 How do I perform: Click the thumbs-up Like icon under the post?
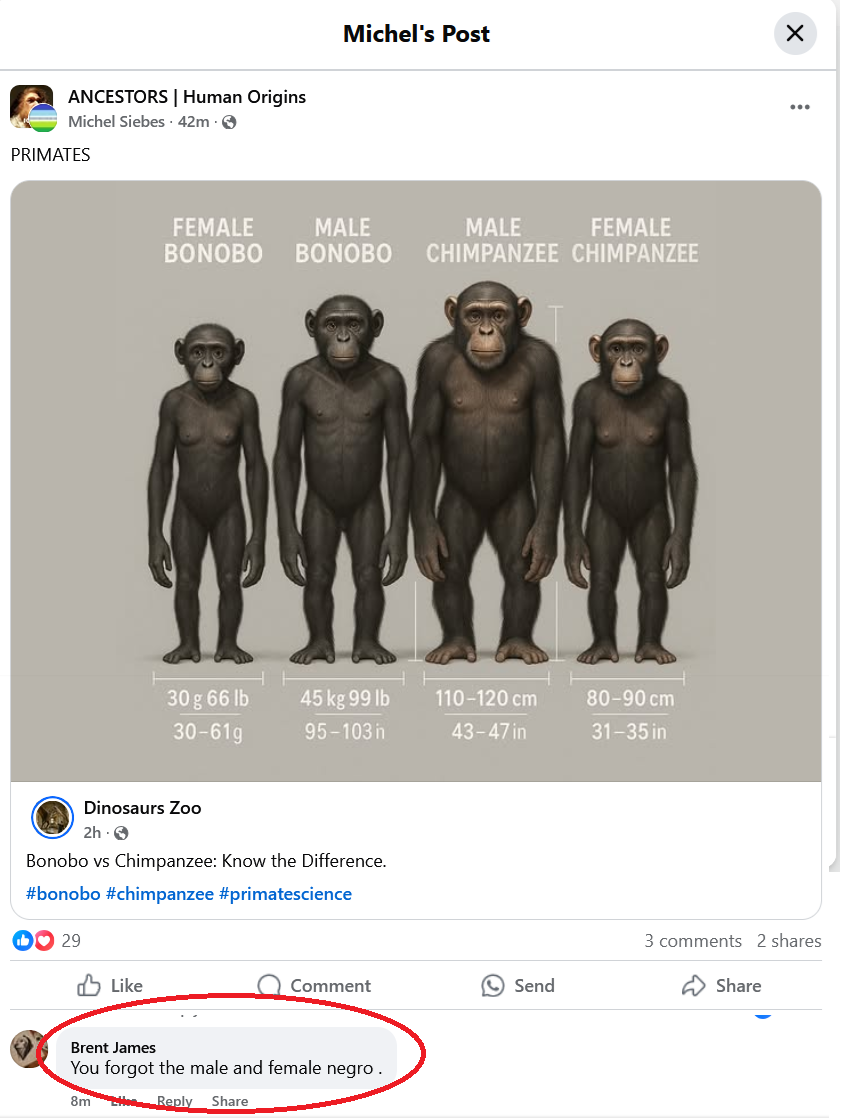90,986
